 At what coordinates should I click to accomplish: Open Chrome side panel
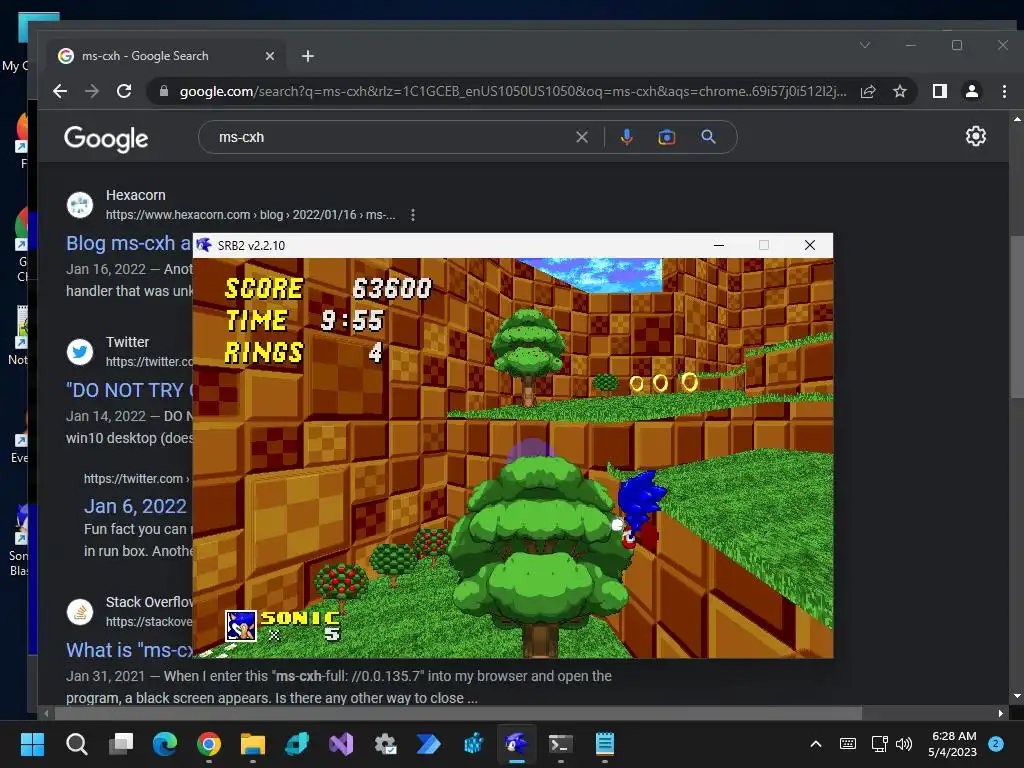coord(940,91)
